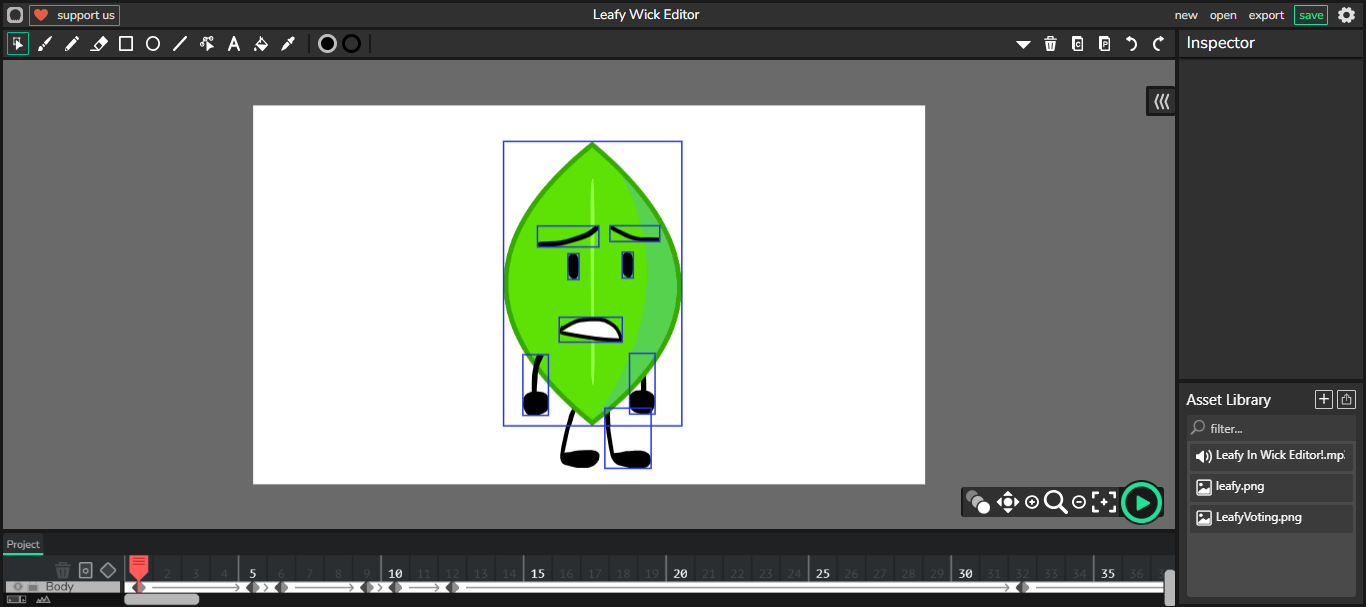Select the Fill Bucket tool

pos(261,44)
